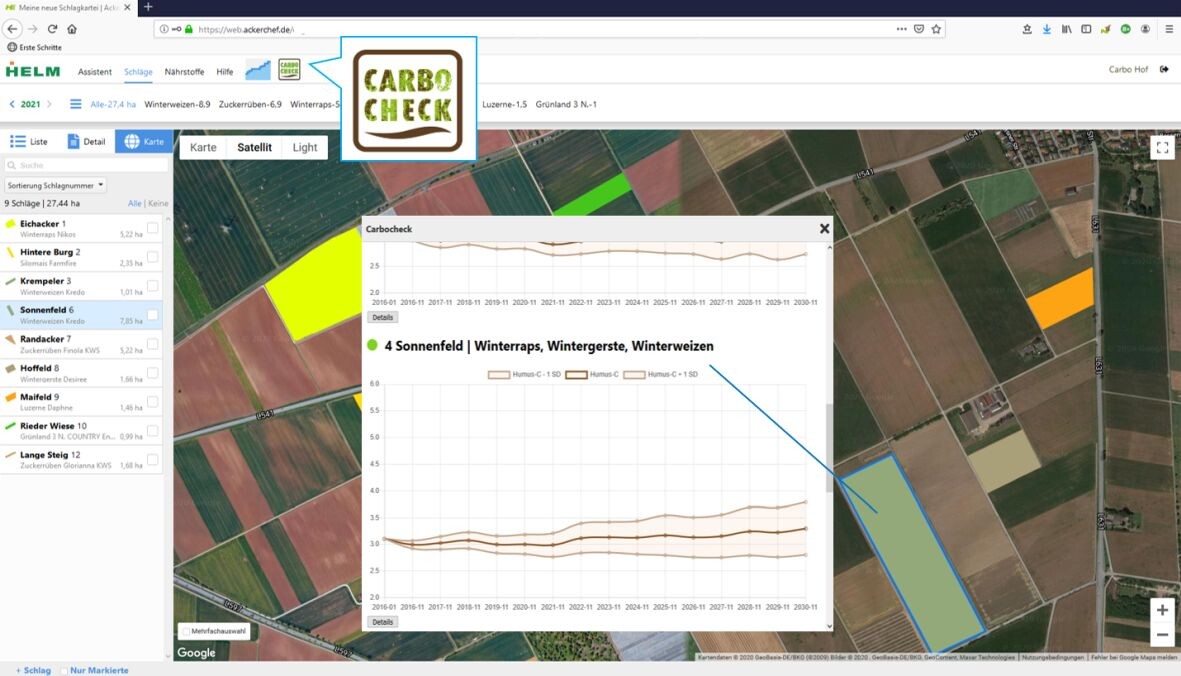The image size is (1181, 676).
Task: Tick the checkbox for Eichacker field
Action: [153, 228]
